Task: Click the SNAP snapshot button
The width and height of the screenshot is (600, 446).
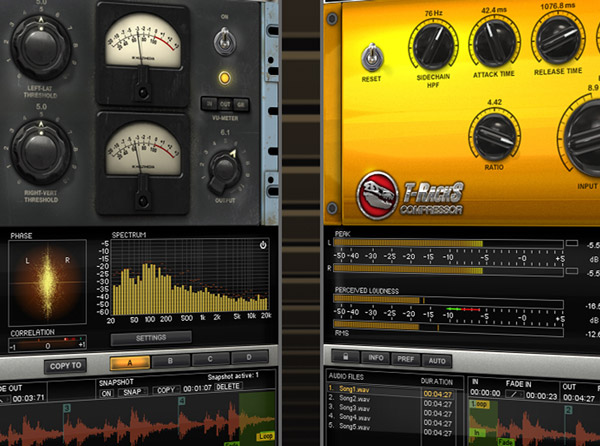Action: click(x=132, y=392)
